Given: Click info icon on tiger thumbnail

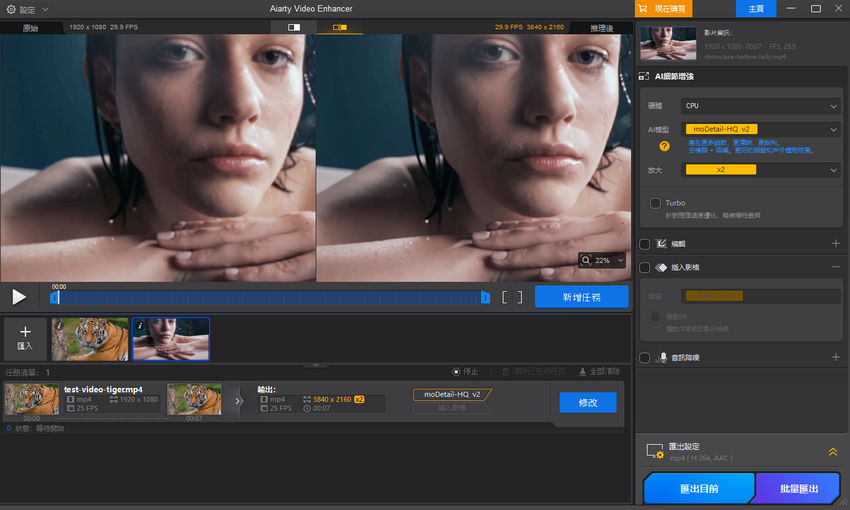Looking at the screenshot, I should pyautogui.click(x=59, y=326).
